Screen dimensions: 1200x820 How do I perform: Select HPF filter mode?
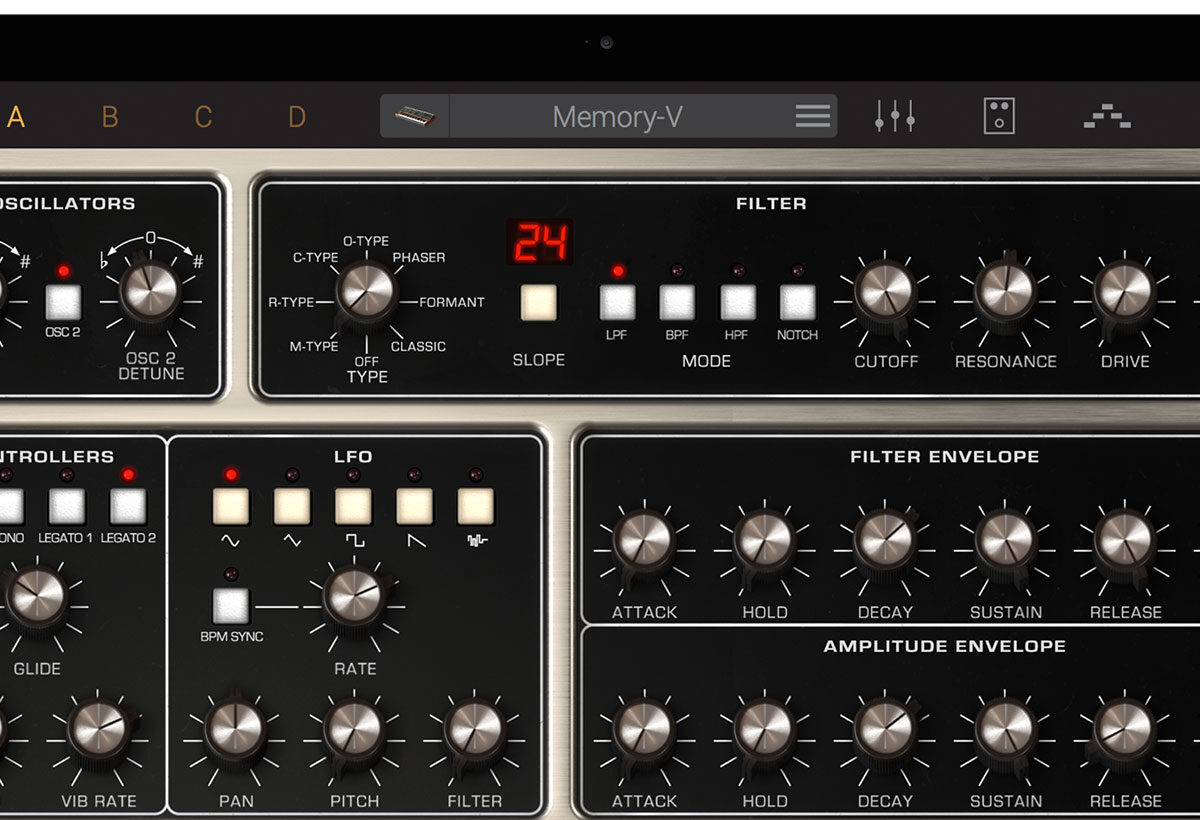(x=738, y=302)
